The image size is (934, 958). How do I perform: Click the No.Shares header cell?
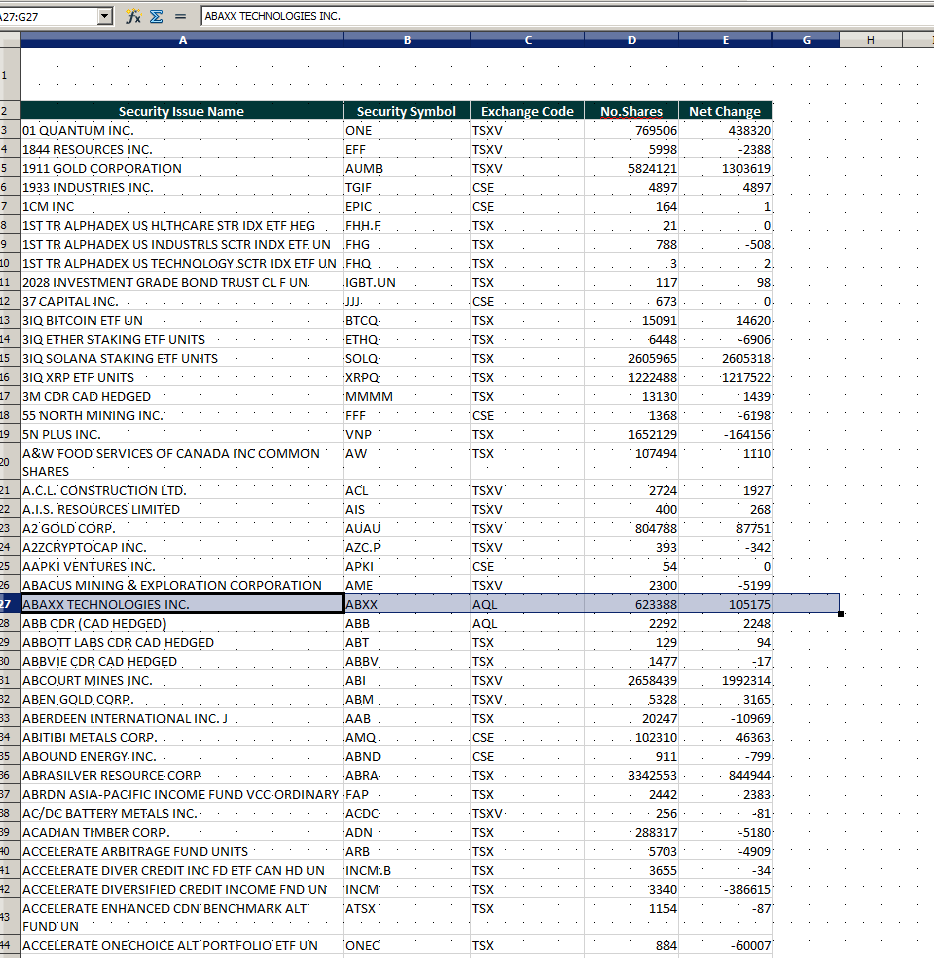(x=632, y=111)
